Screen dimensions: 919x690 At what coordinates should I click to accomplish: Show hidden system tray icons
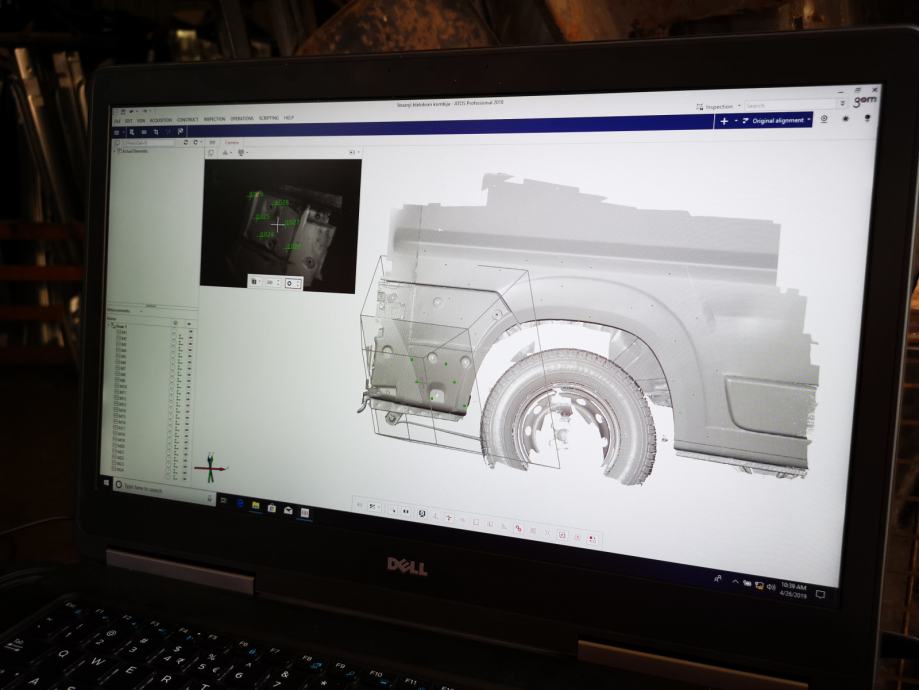pyautogui.click(x=735, y=582)
